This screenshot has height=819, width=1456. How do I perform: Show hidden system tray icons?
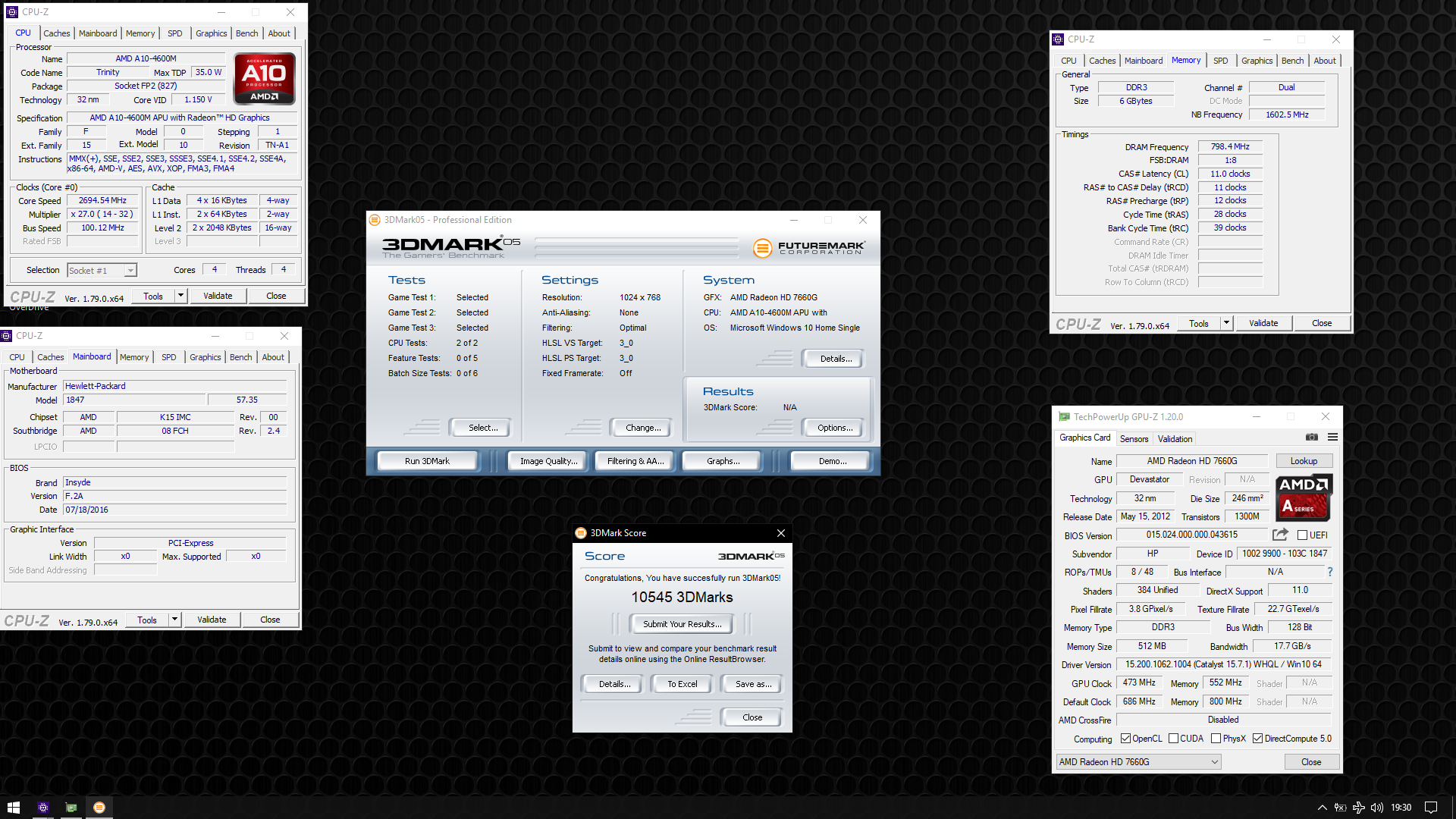(x=1323, y=808)
